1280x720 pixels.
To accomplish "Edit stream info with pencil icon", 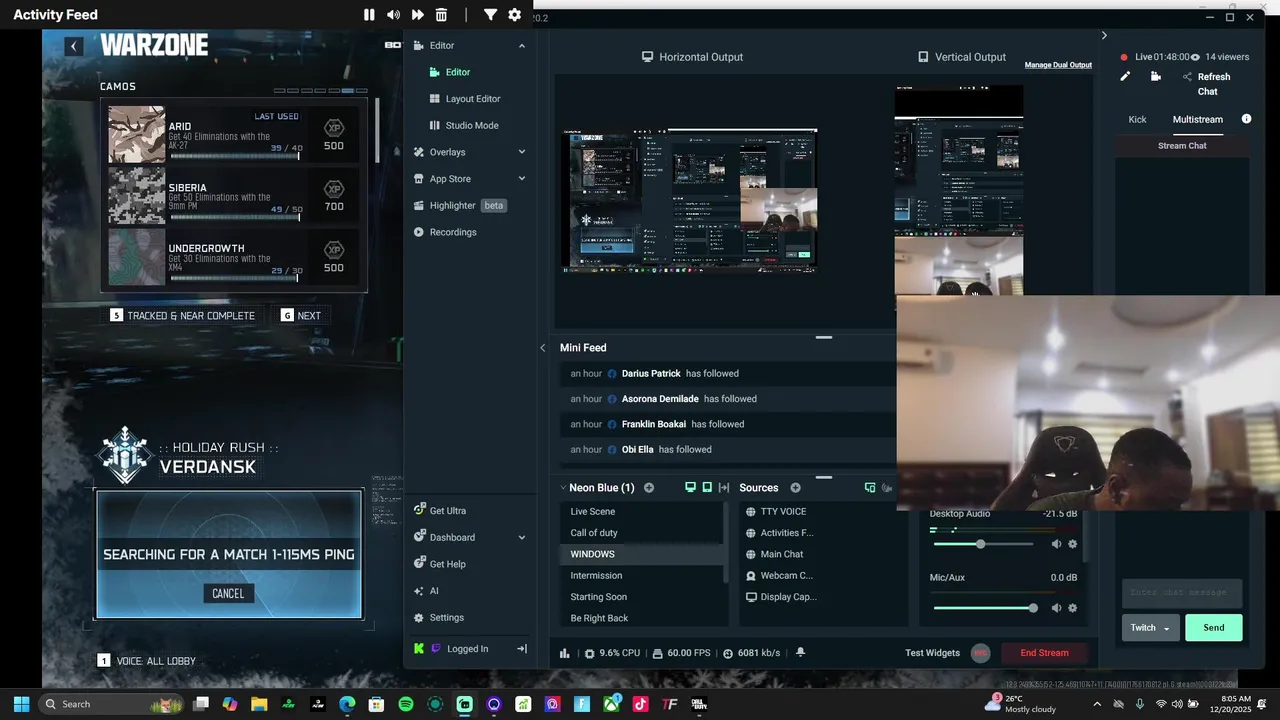I will click(x=1125, y=76).
